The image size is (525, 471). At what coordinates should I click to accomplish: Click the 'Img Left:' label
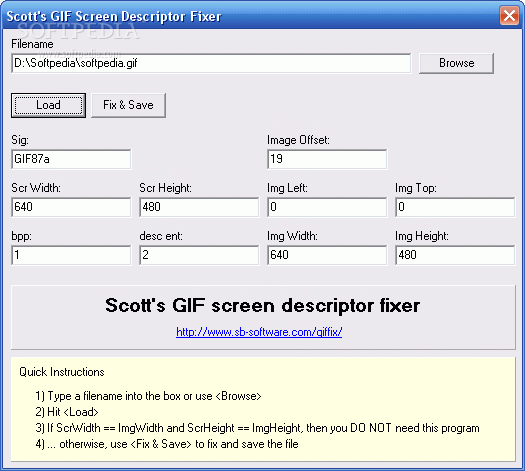click(287, 188)
